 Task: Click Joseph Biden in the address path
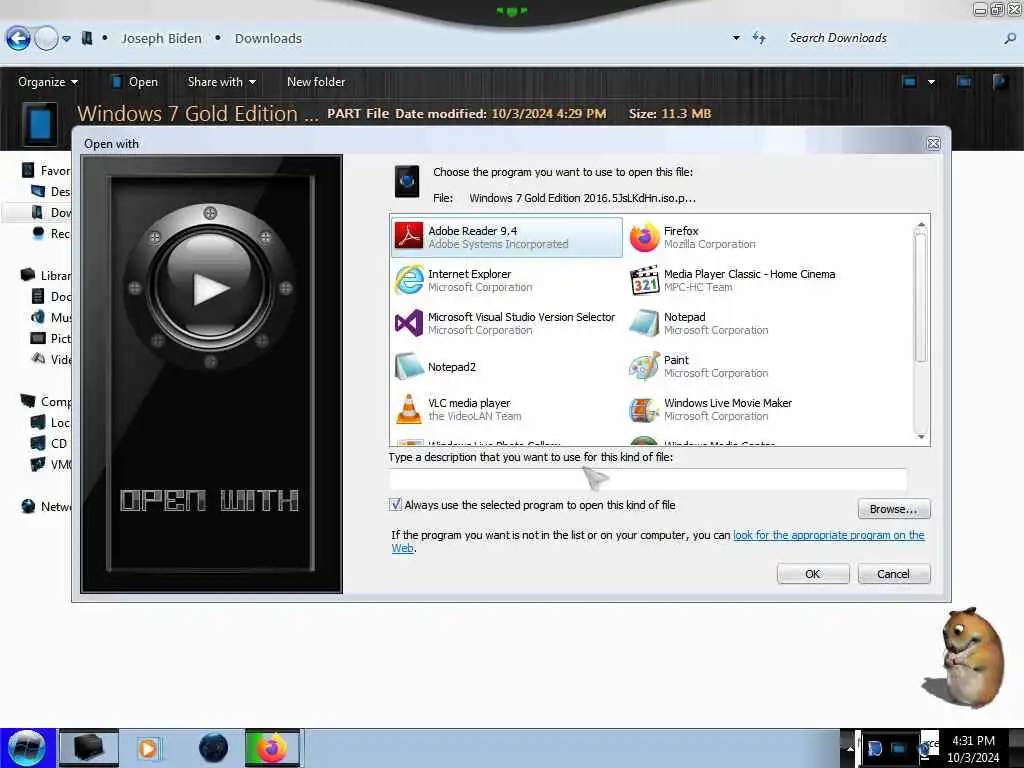click(x=161, y=39)
